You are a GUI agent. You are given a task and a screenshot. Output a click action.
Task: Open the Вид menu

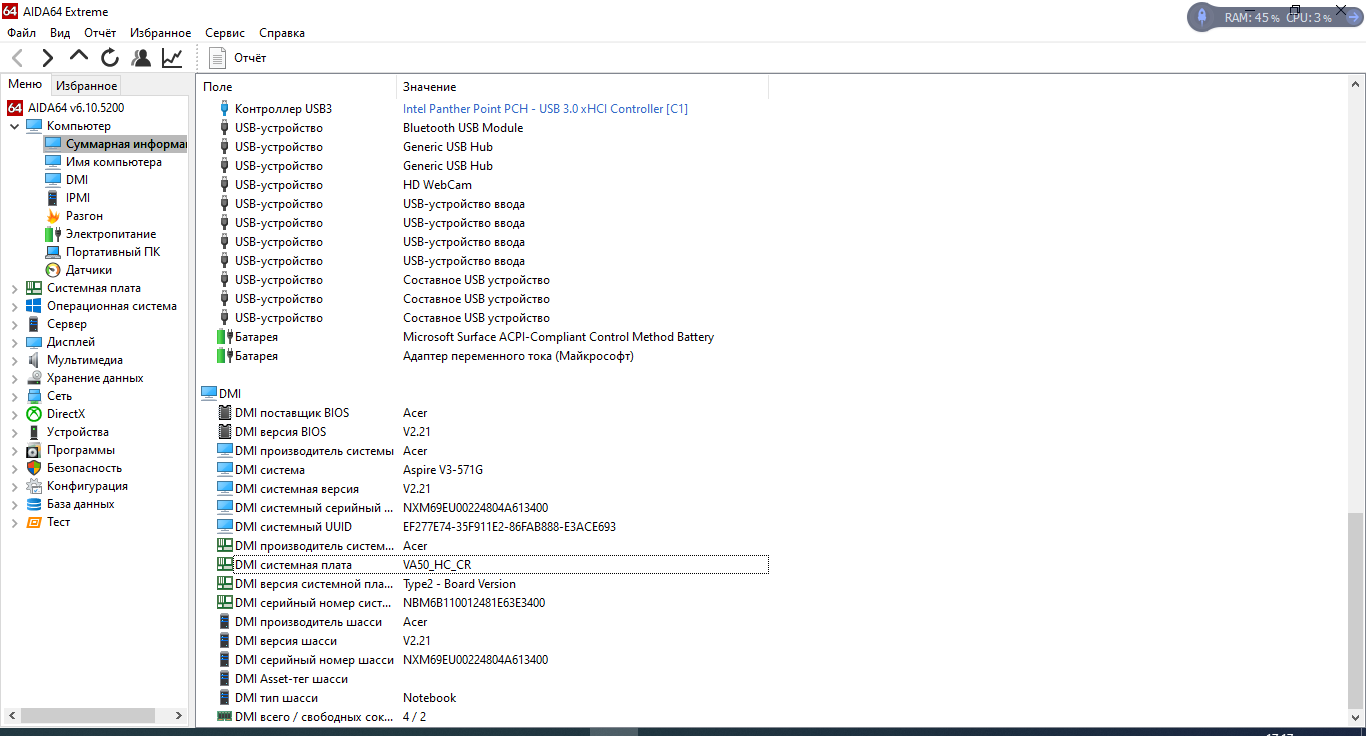[60, 33]
